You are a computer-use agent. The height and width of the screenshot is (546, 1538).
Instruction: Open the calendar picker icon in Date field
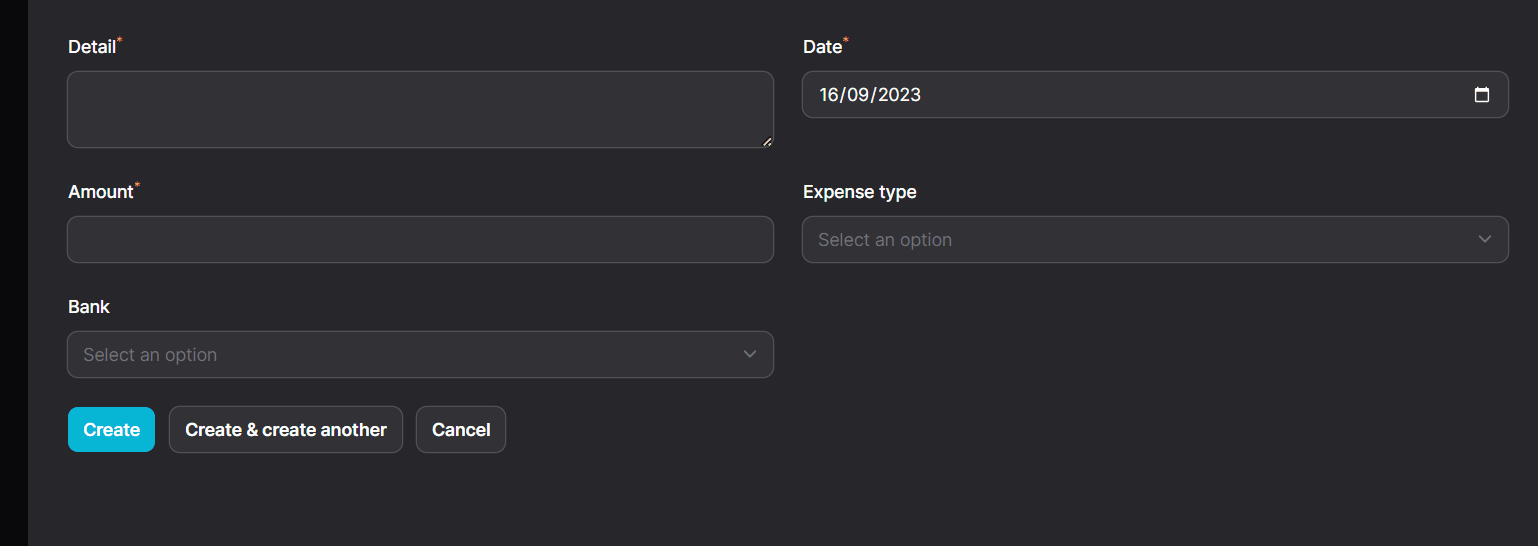point(1482,95)
